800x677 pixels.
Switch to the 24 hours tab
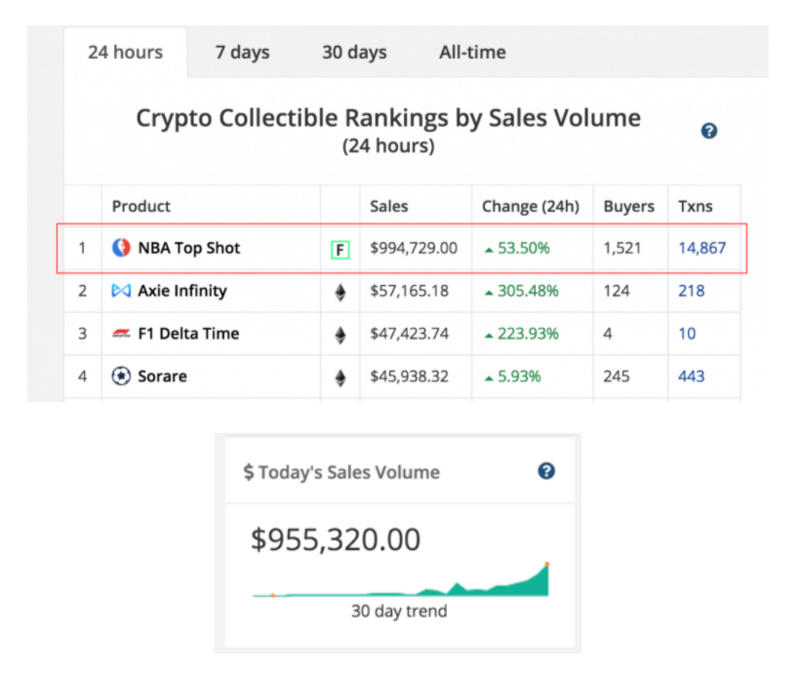coord(125,52)
